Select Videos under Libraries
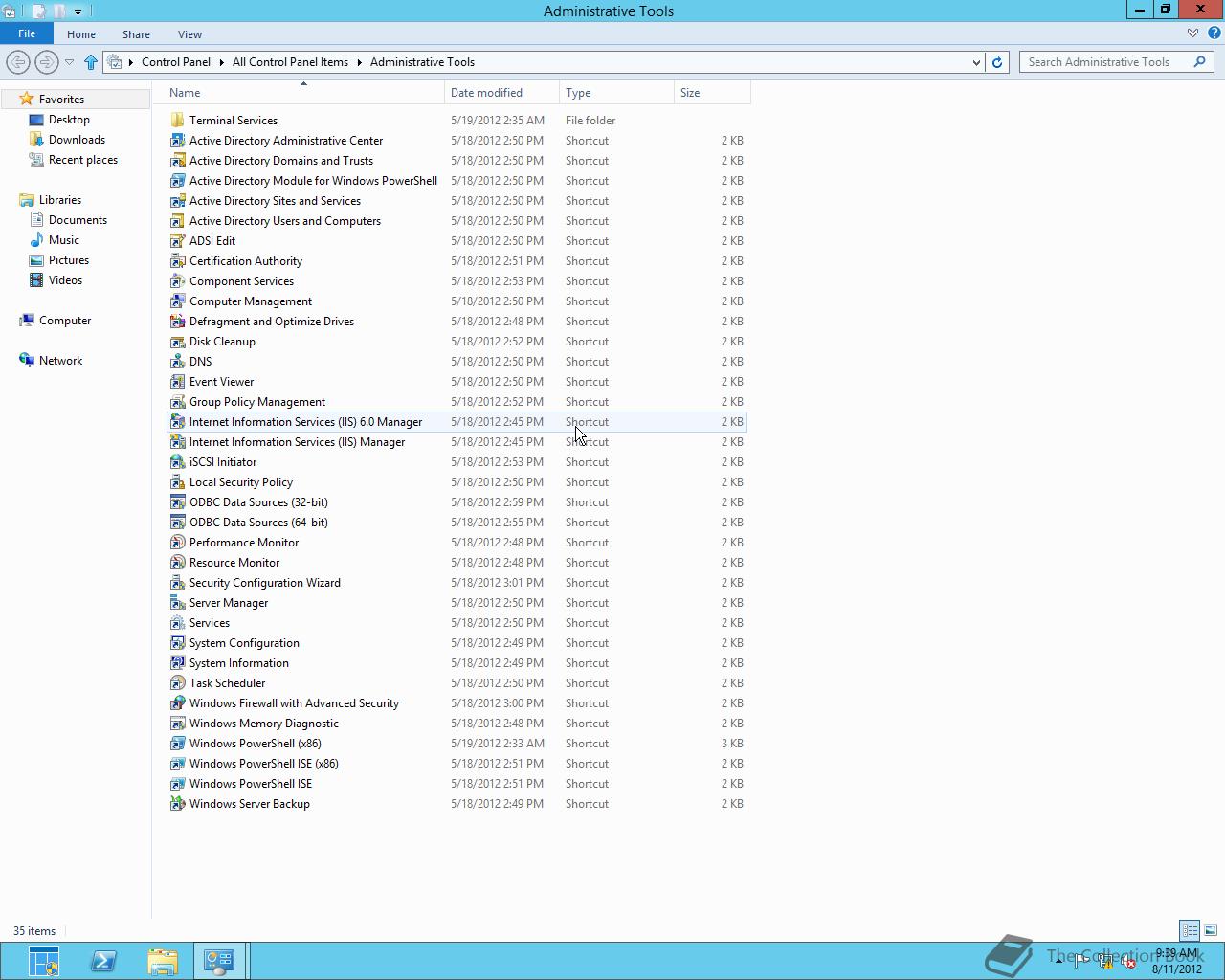The image size is (1225, 980). point(65,280)
